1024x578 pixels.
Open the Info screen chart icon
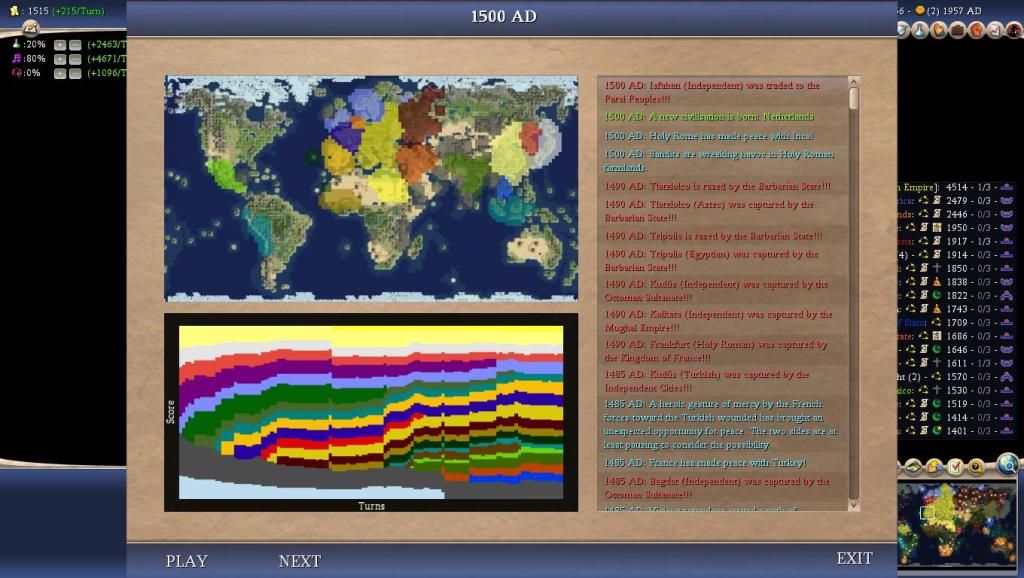[995, 30]
